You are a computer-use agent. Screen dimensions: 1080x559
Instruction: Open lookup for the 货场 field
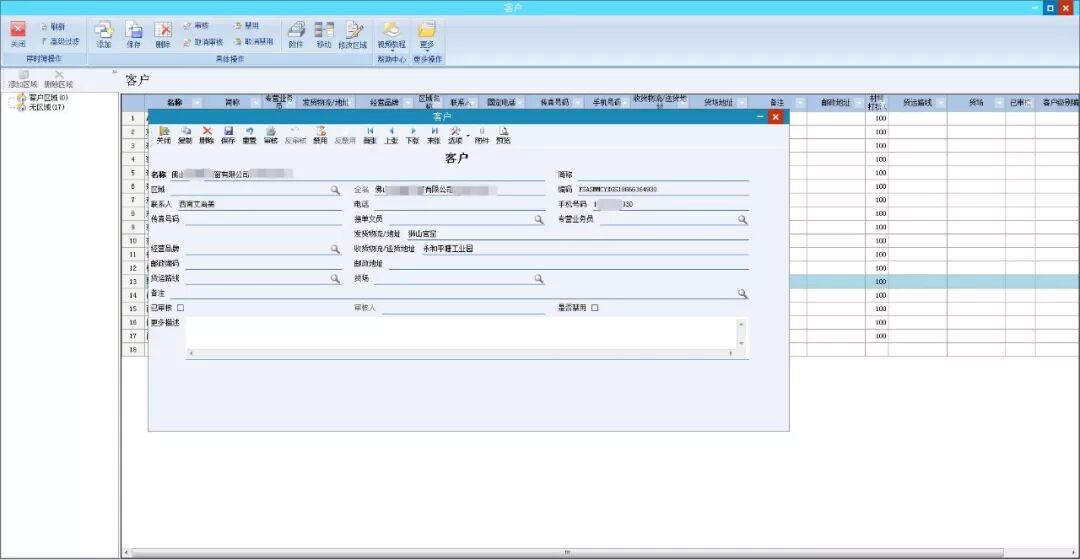(x=539, y=279)
